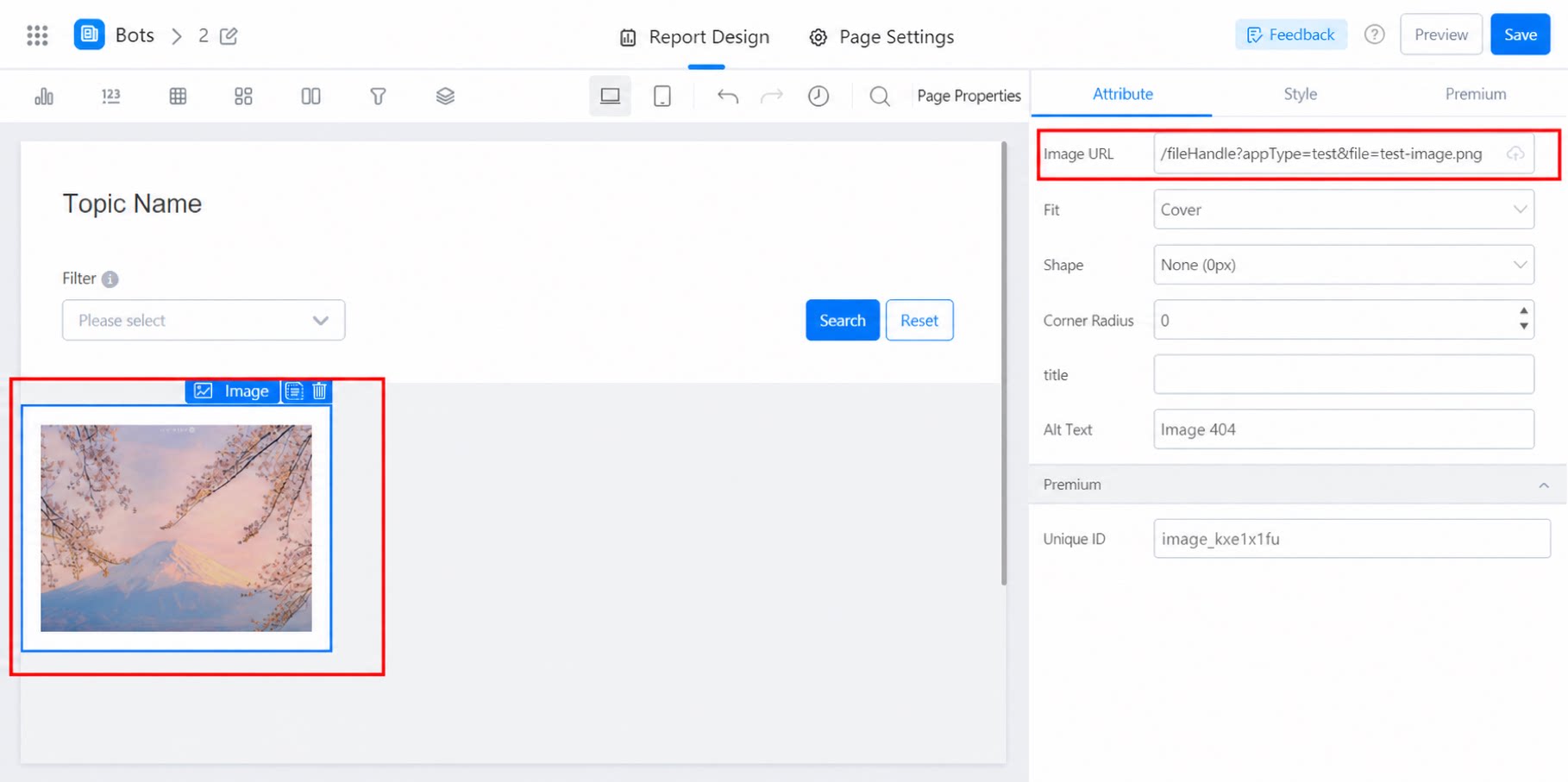Switch to mobile device view
1568x782 pixels.
[x=662, y=96]
